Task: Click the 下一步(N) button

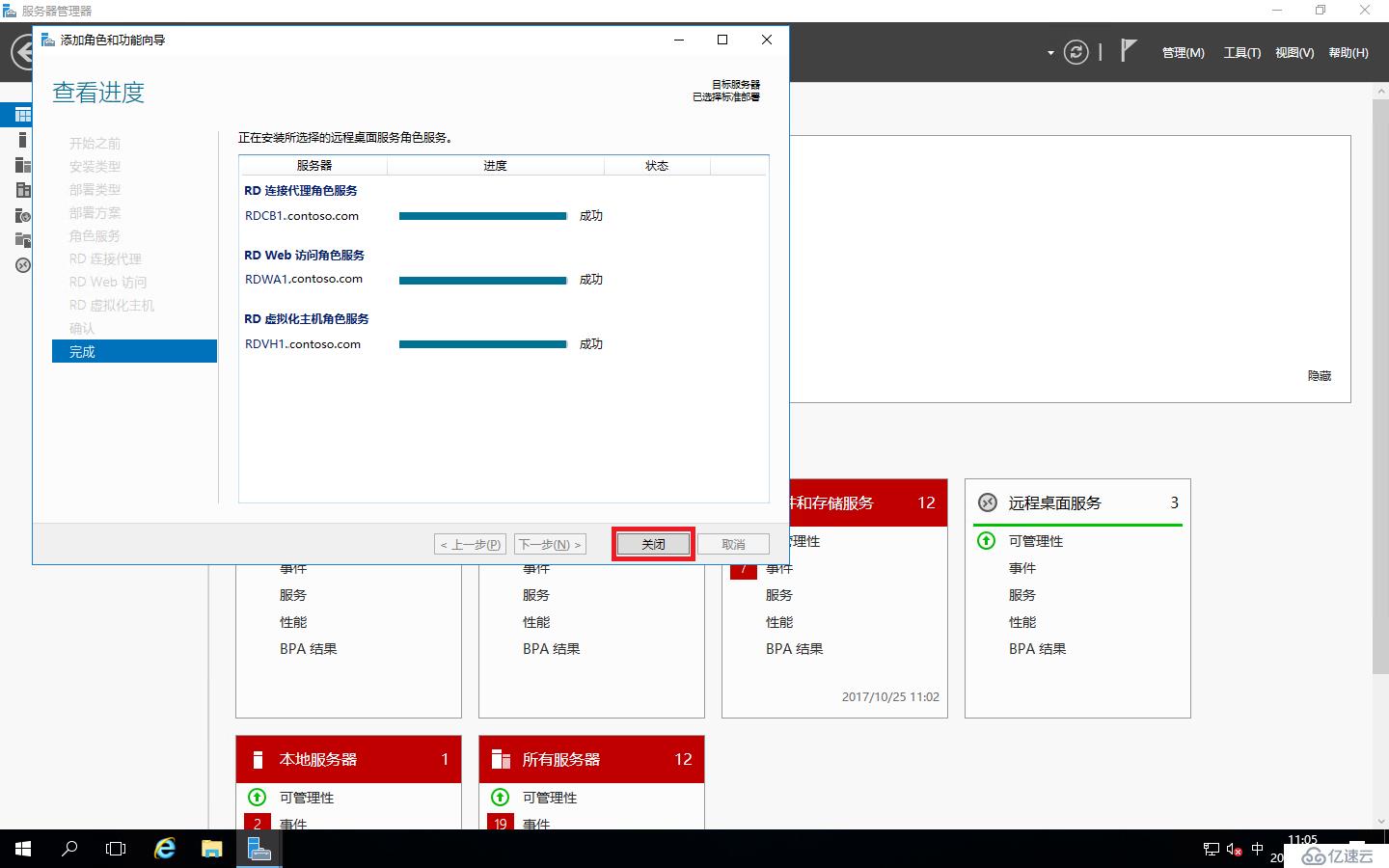Action: pos(550,544)
